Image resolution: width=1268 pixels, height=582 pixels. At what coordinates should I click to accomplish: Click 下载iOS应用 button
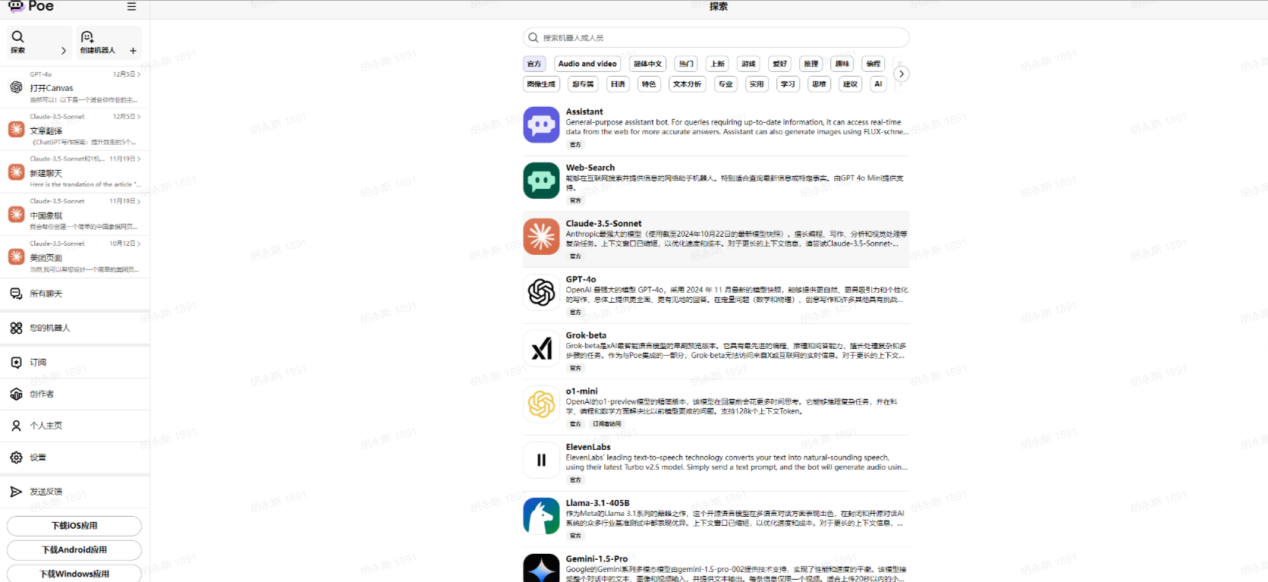[74, 526]
